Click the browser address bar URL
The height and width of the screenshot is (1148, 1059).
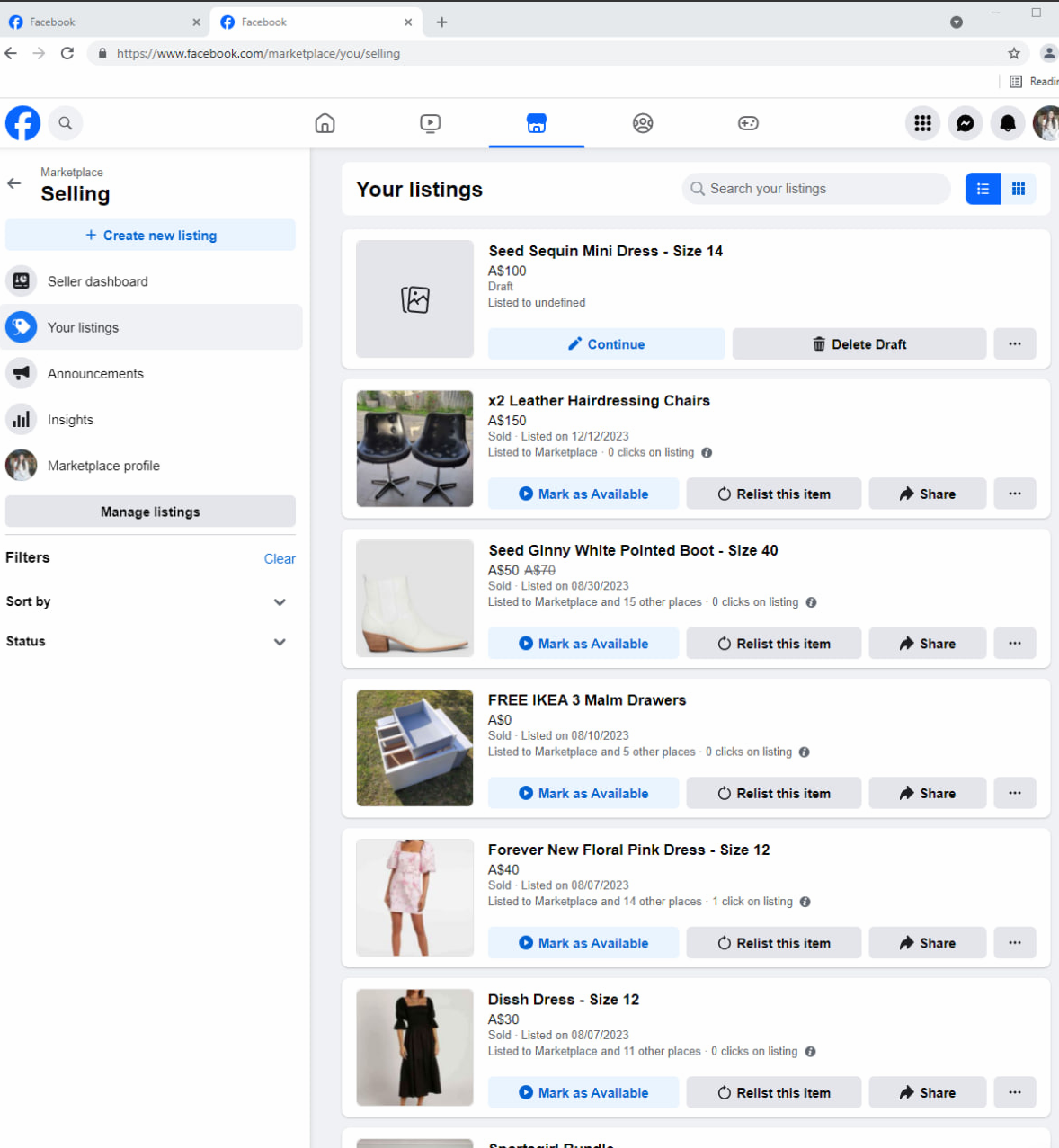(259, 53)
